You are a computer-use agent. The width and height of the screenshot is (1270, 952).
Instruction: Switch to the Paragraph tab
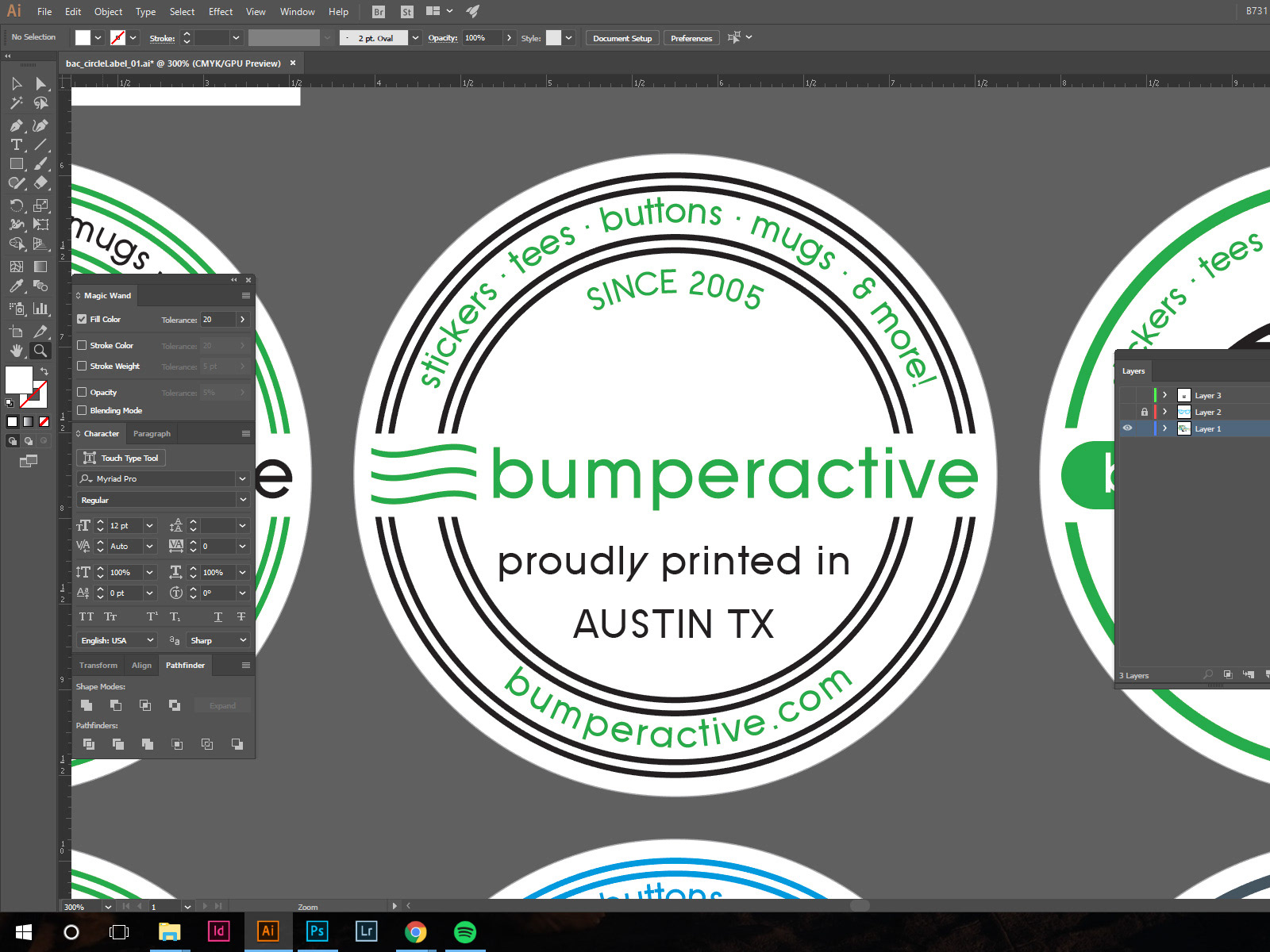point(152,434)
